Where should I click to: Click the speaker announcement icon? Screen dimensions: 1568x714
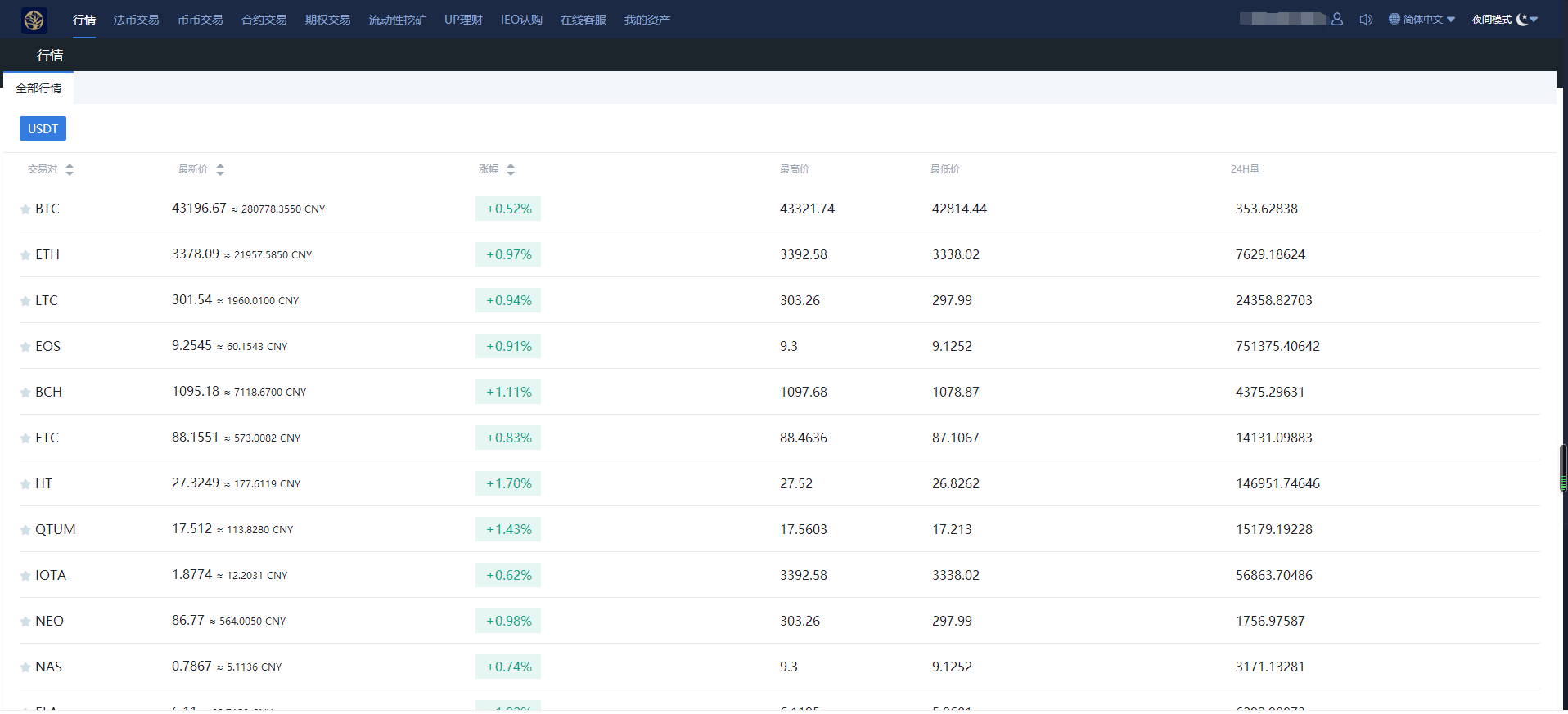1366,19
